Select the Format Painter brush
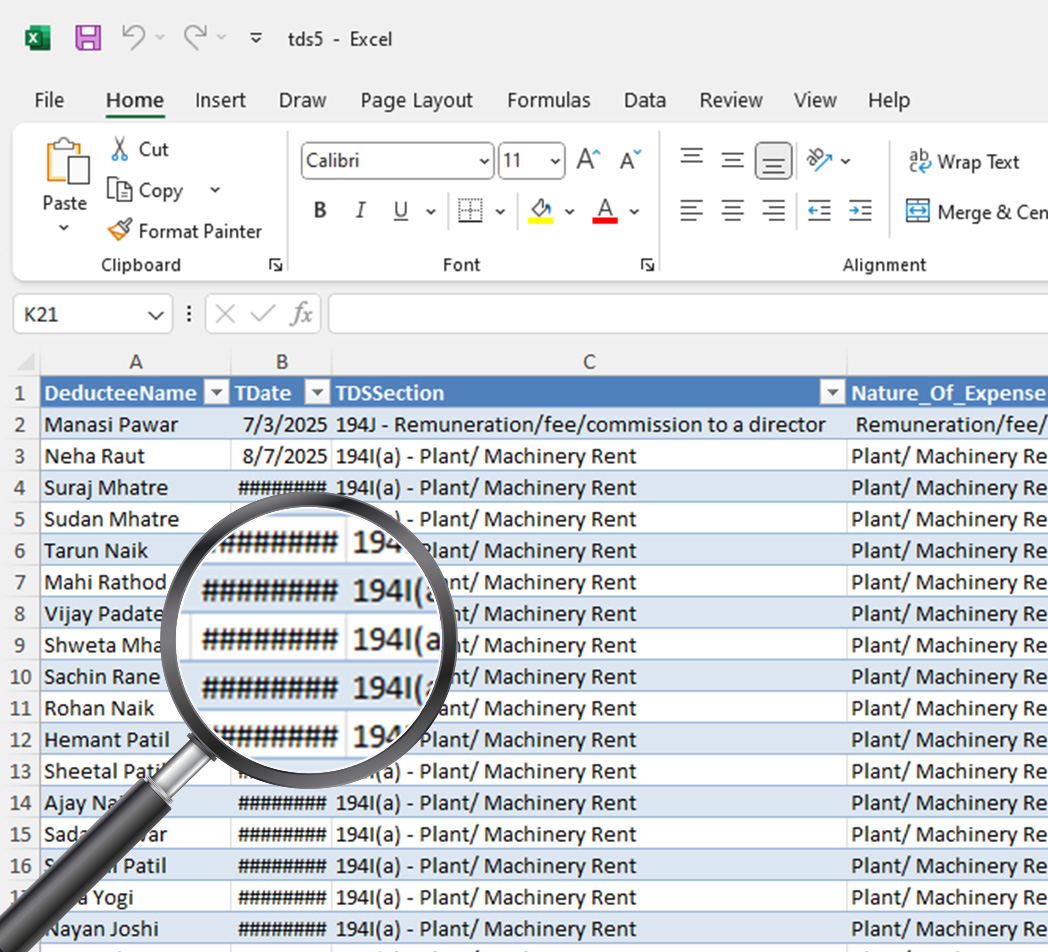This screenshot has height=952, width=1048. tap(120, 231)
